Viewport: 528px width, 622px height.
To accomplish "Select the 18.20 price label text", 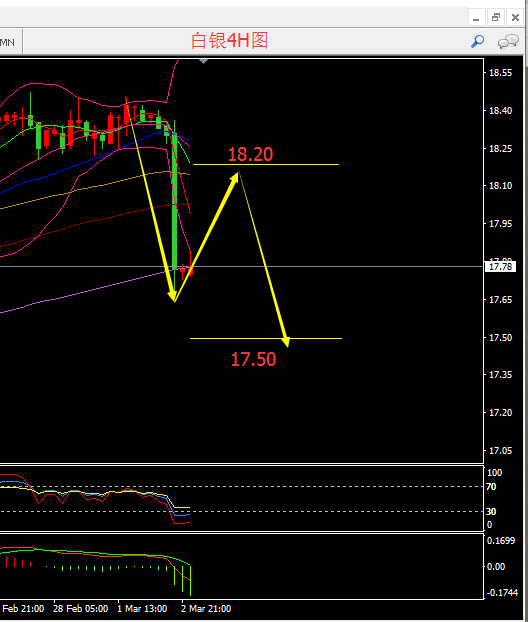I will pyautogui.click(x=250, y=154).
